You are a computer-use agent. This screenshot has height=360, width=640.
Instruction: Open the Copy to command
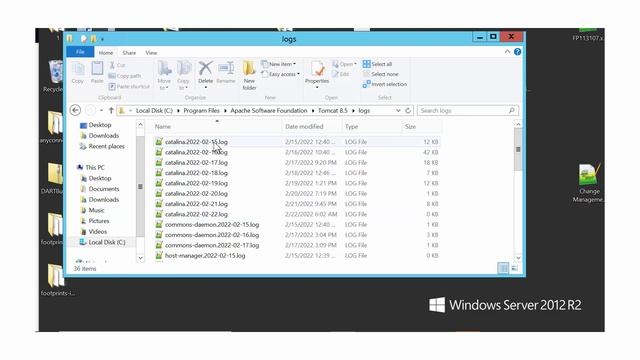(184, 76)
